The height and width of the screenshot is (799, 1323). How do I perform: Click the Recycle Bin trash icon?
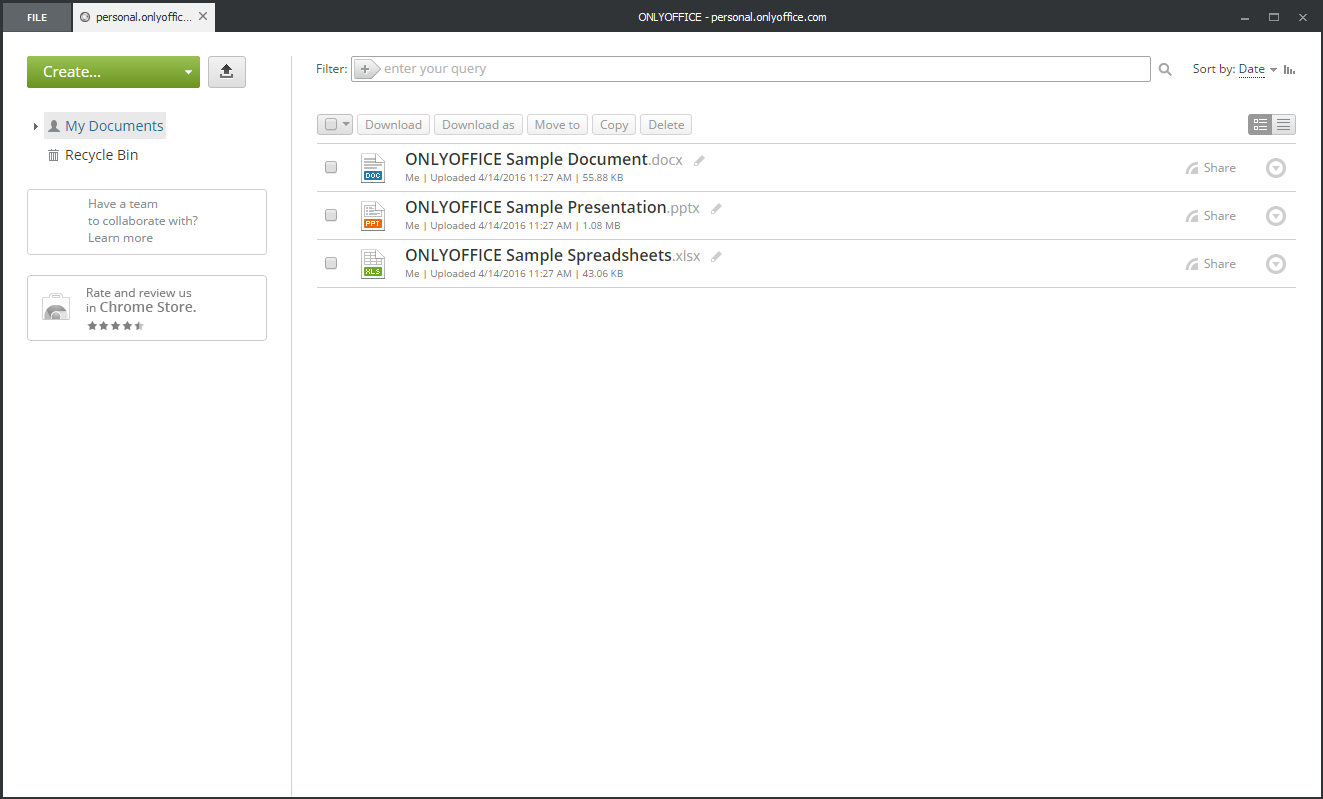pyautogui.click(x=53, y=155)
